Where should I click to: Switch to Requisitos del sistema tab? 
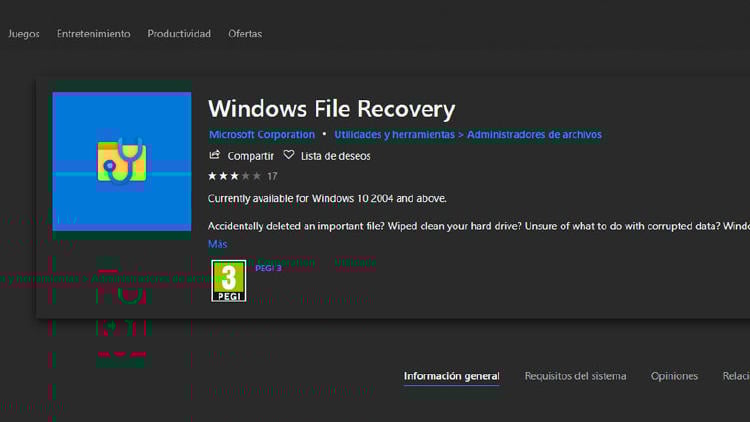click(575, 376)
